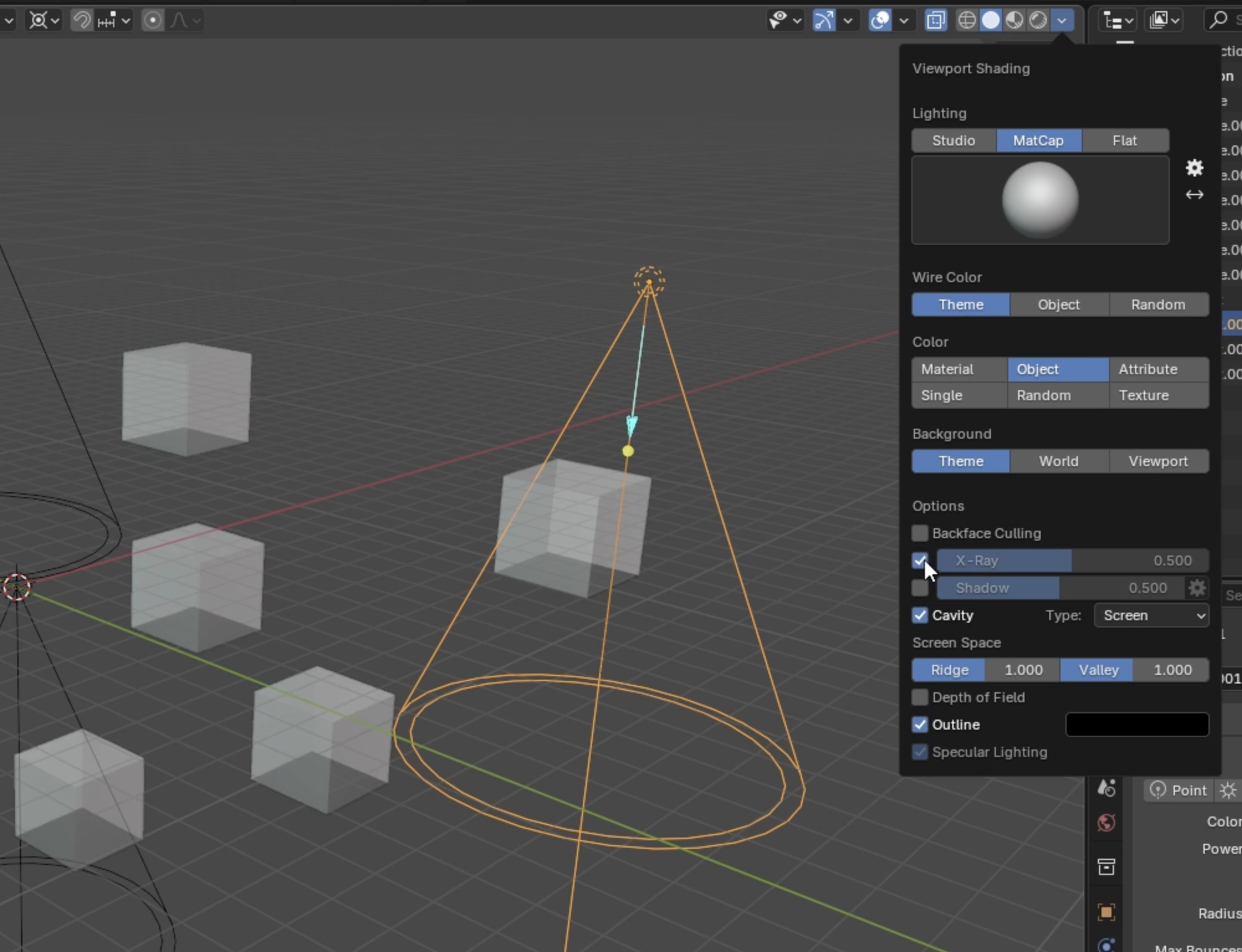Open pivot point dropdown
This screenshot has width=1242, height=952.
point(45,21)
